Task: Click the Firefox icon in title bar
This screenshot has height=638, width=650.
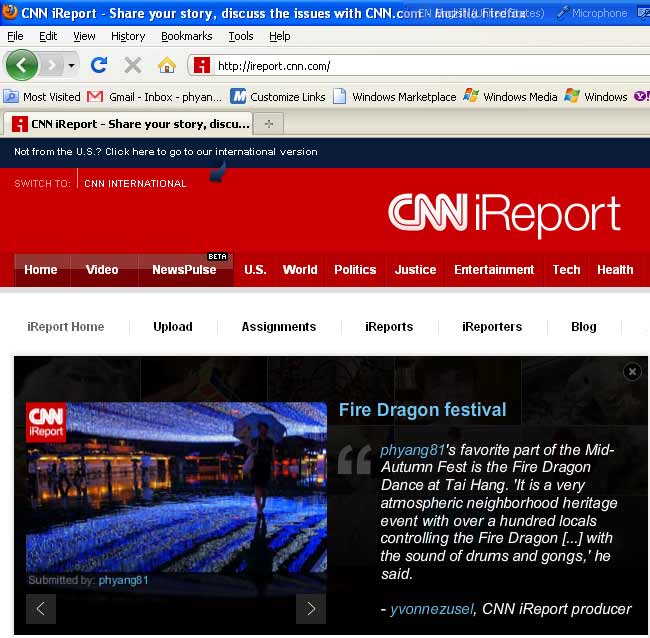Action: pyautogui.click(x=10, y=12)
